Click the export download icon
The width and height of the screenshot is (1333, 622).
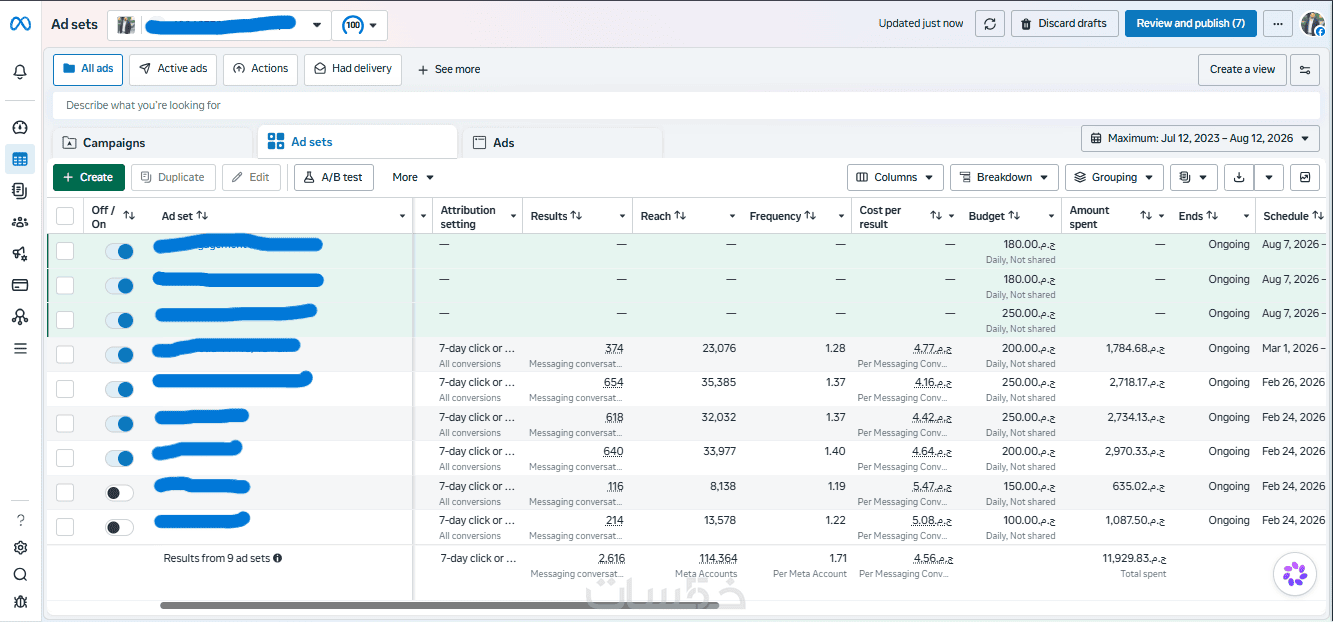click(1239, 177)
